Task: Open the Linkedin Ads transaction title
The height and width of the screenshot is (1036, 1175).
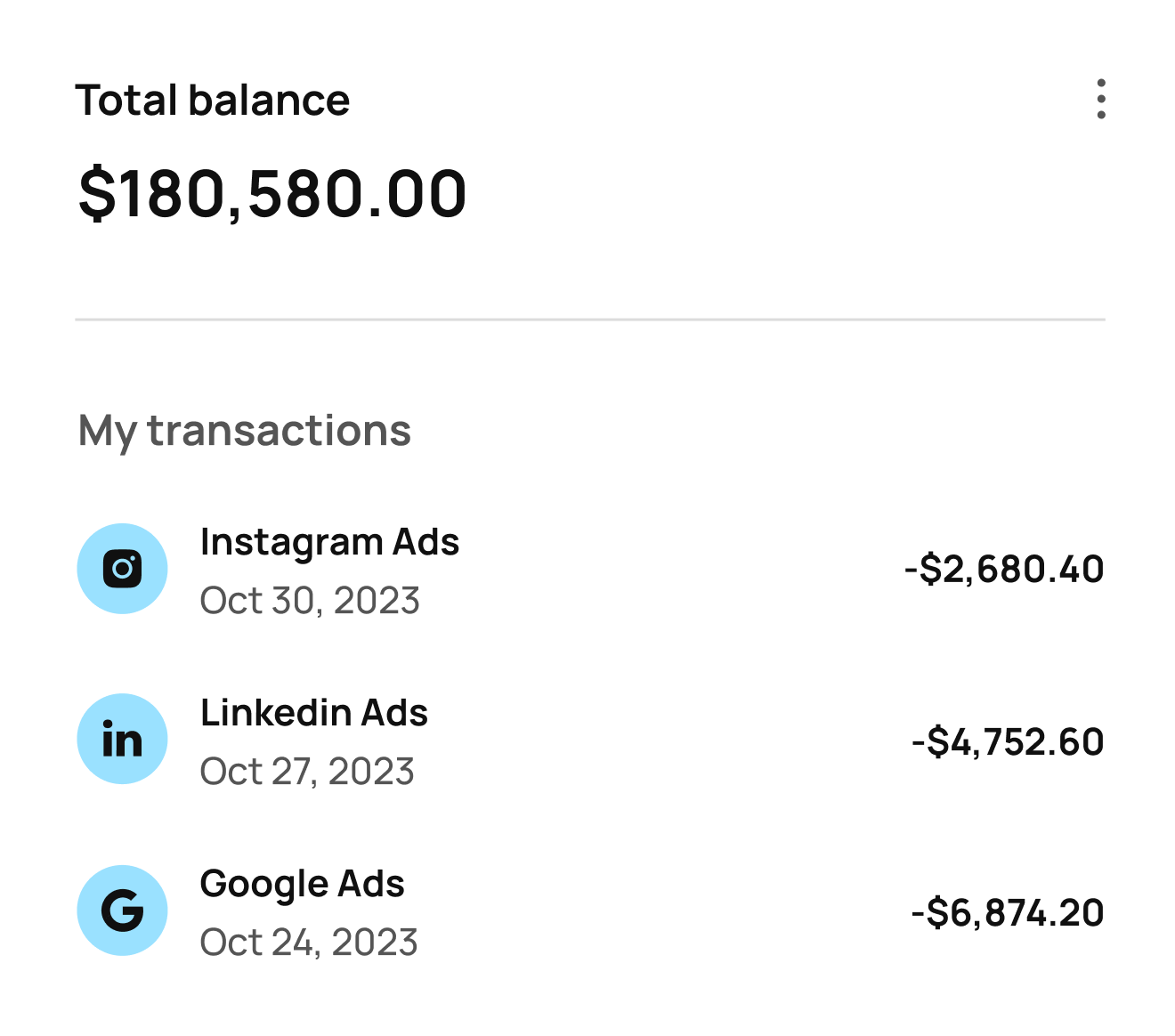Action: click(x=314, y=713)
